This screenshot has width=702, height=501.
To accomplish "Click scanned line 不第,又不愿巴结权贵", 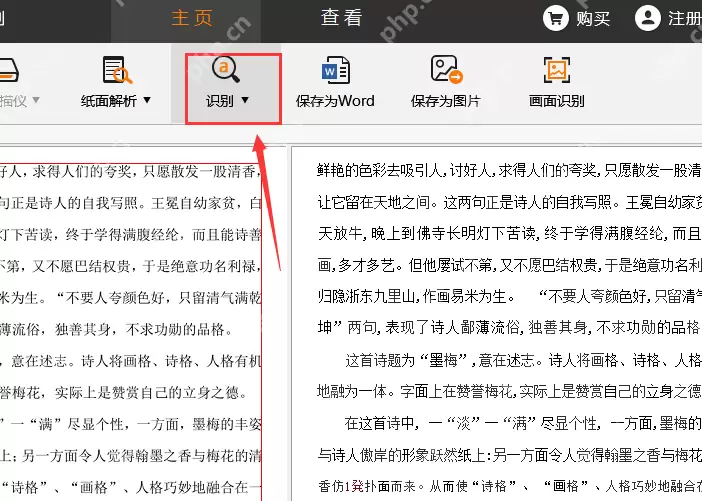I will (x=129, y=266).
